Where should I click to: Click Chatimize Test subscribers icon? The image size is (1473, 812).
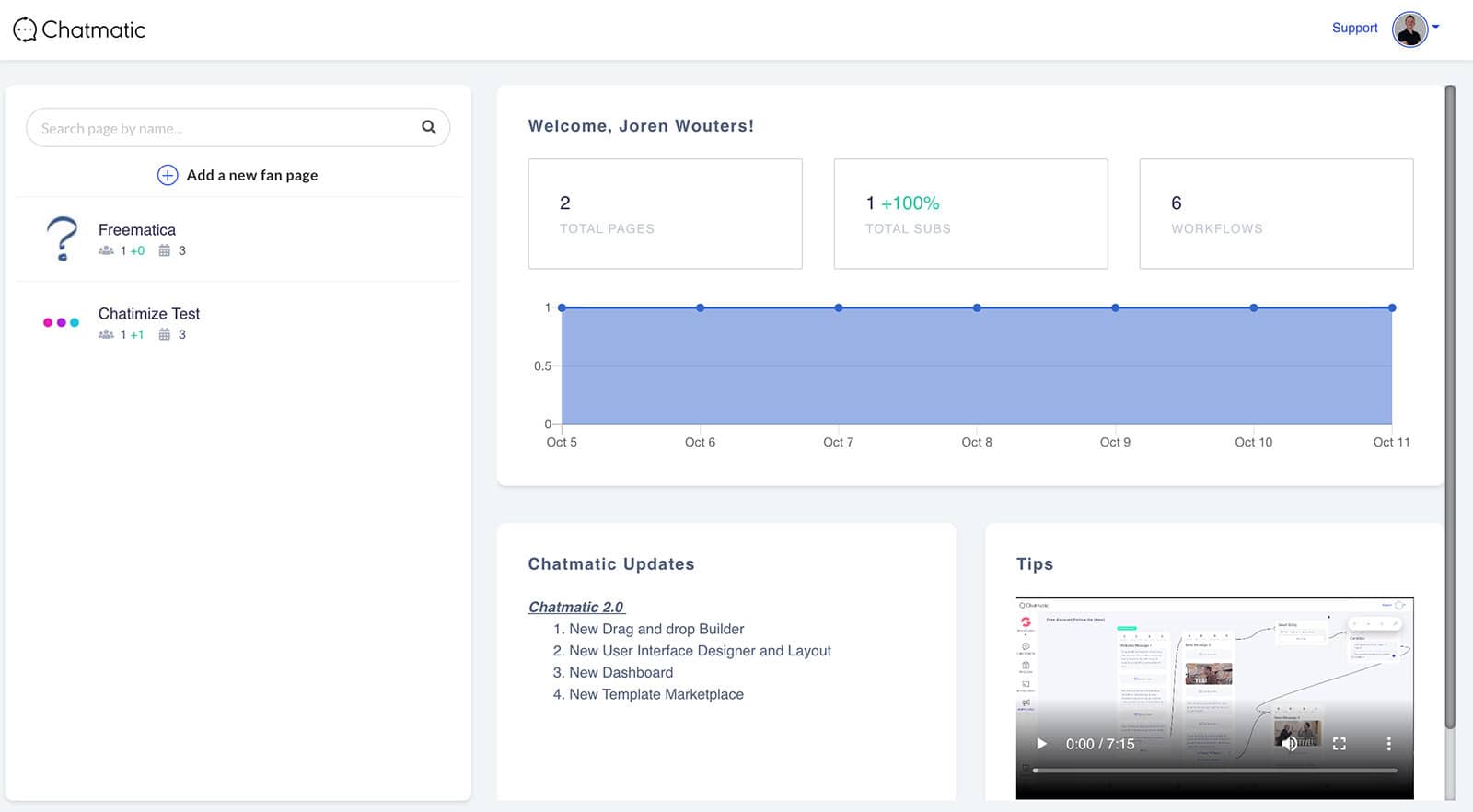pyautogui.click(x=106, y=334)
